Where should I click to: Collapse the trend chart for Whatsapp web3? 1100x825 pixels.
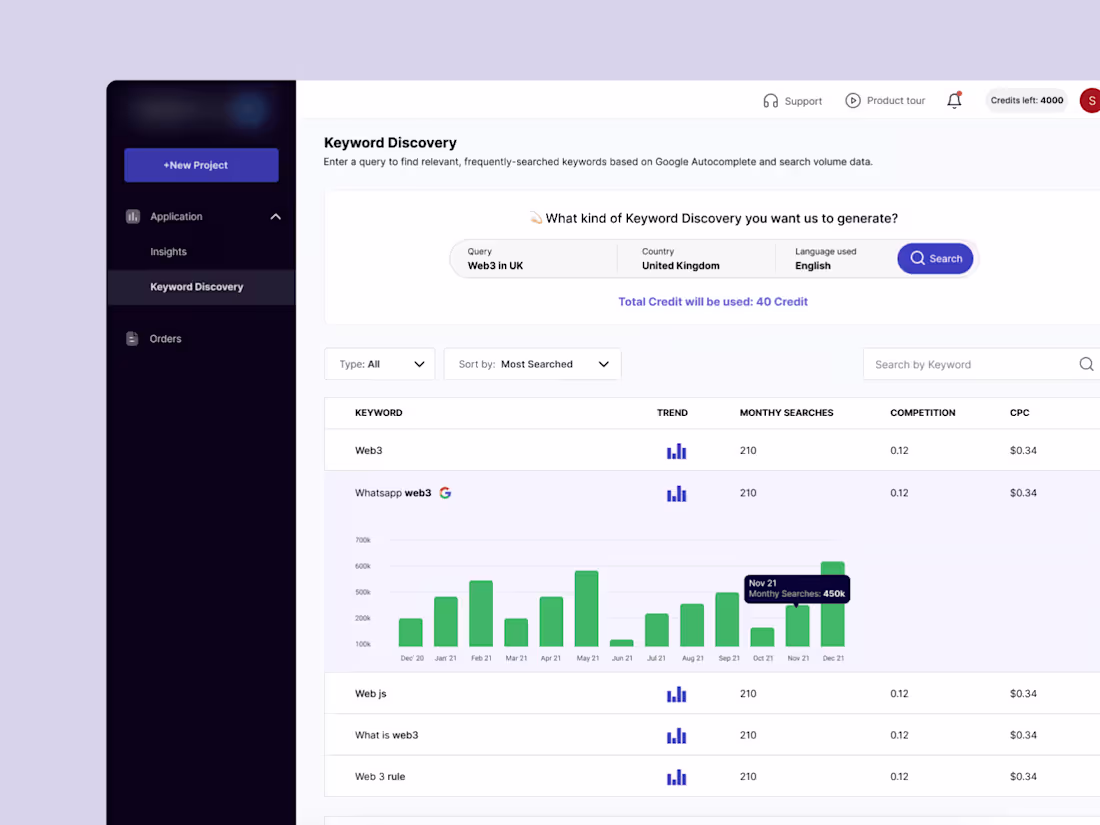(677, 493)
